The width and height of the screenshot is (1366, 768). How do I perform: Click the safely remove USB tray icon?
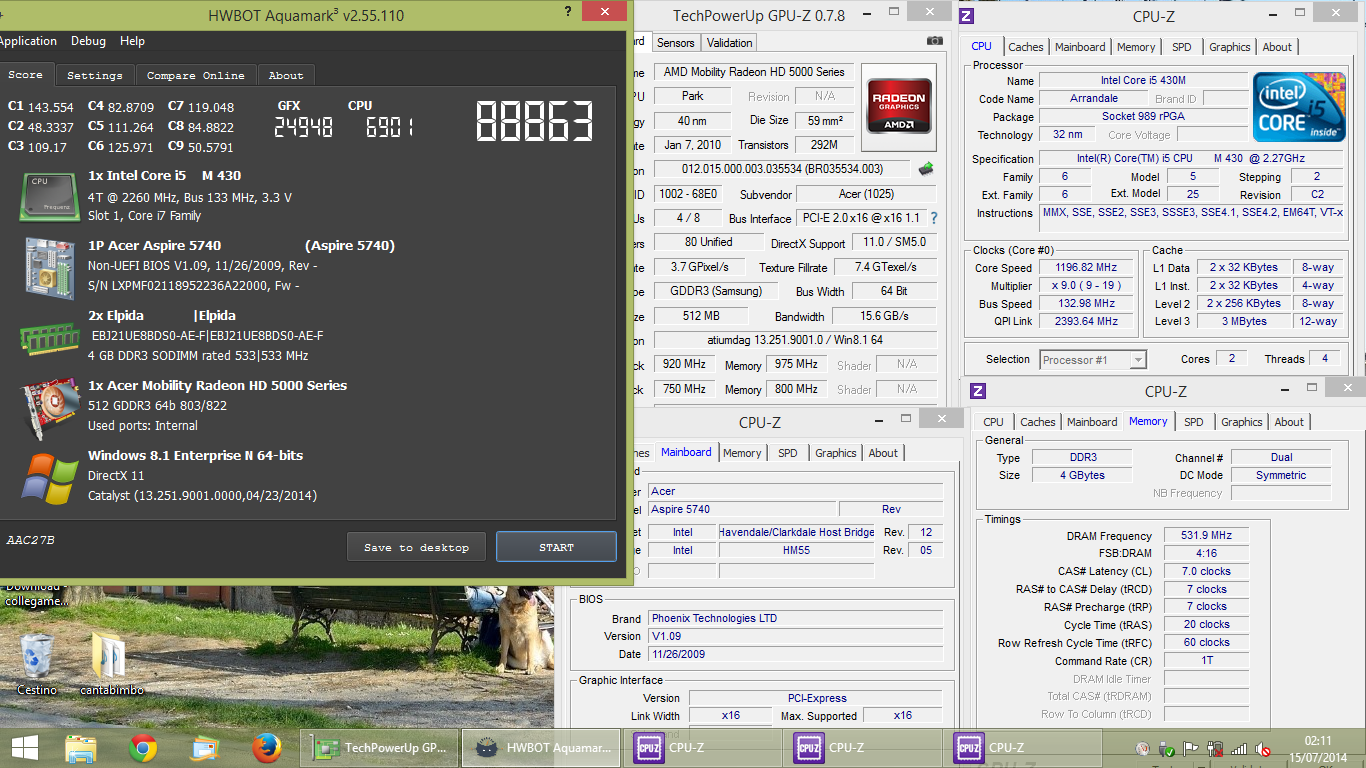click(x=1167, y=749)
